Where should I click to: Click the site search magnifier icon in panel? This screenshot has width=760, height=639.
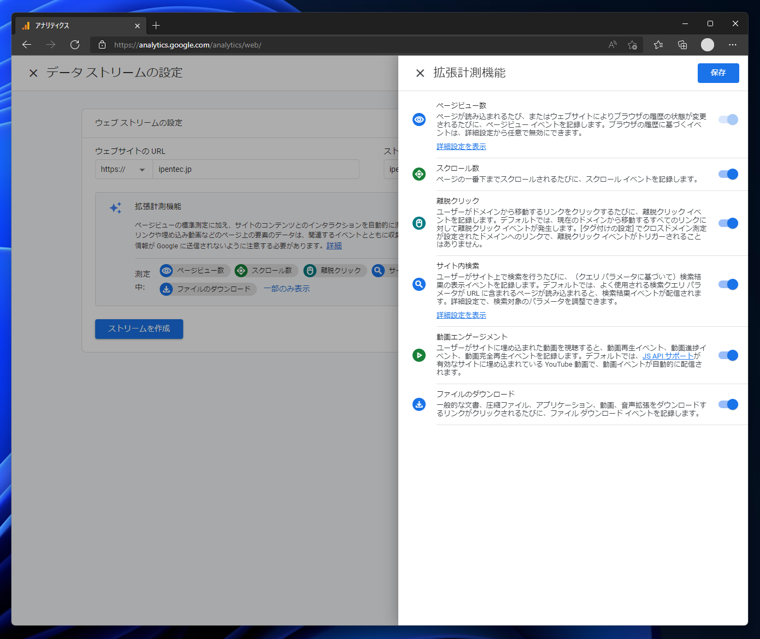pyautogui.click(x=419, y=284)
